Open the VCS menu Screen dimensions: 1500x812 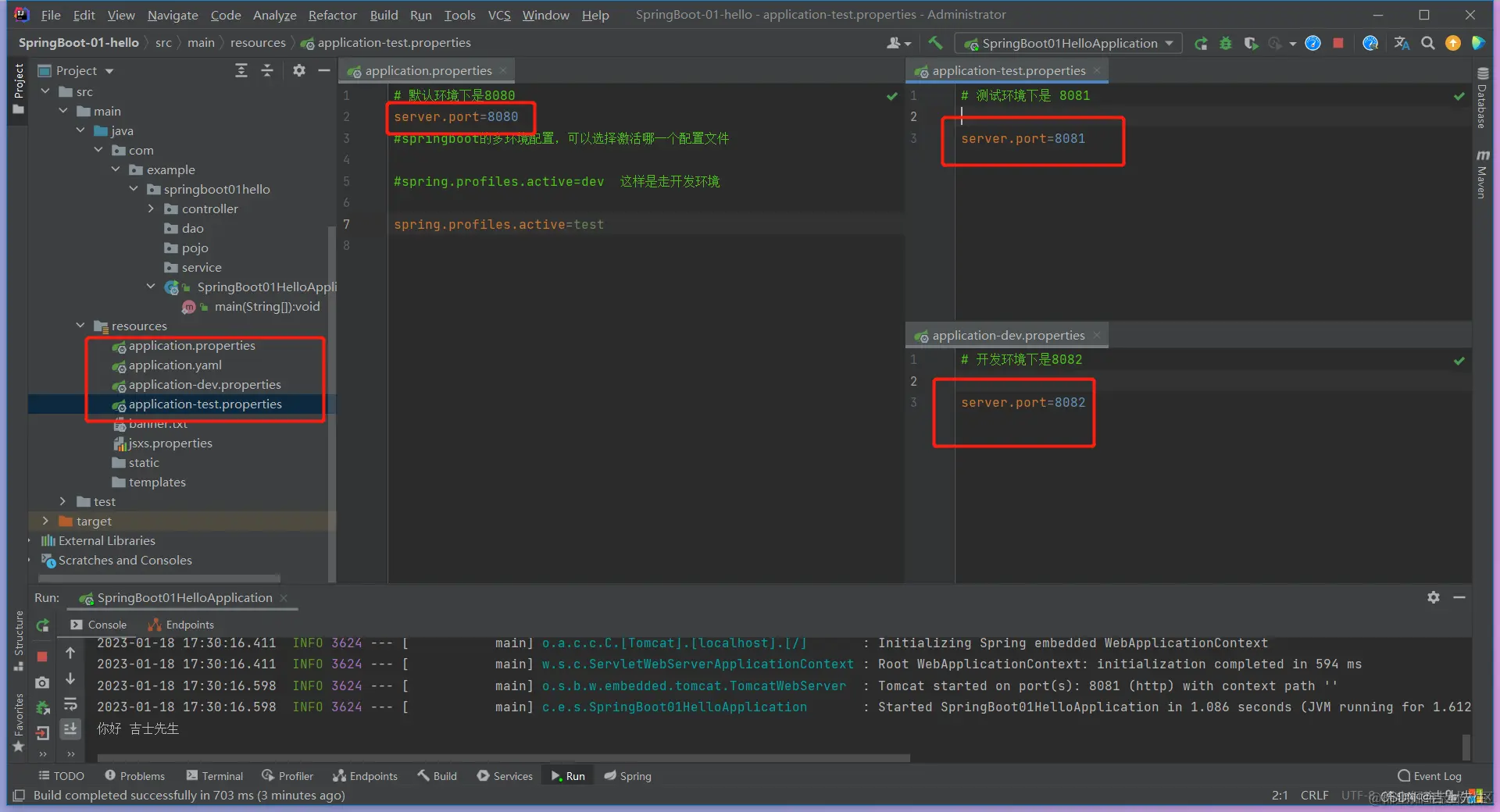click(499, 15)
